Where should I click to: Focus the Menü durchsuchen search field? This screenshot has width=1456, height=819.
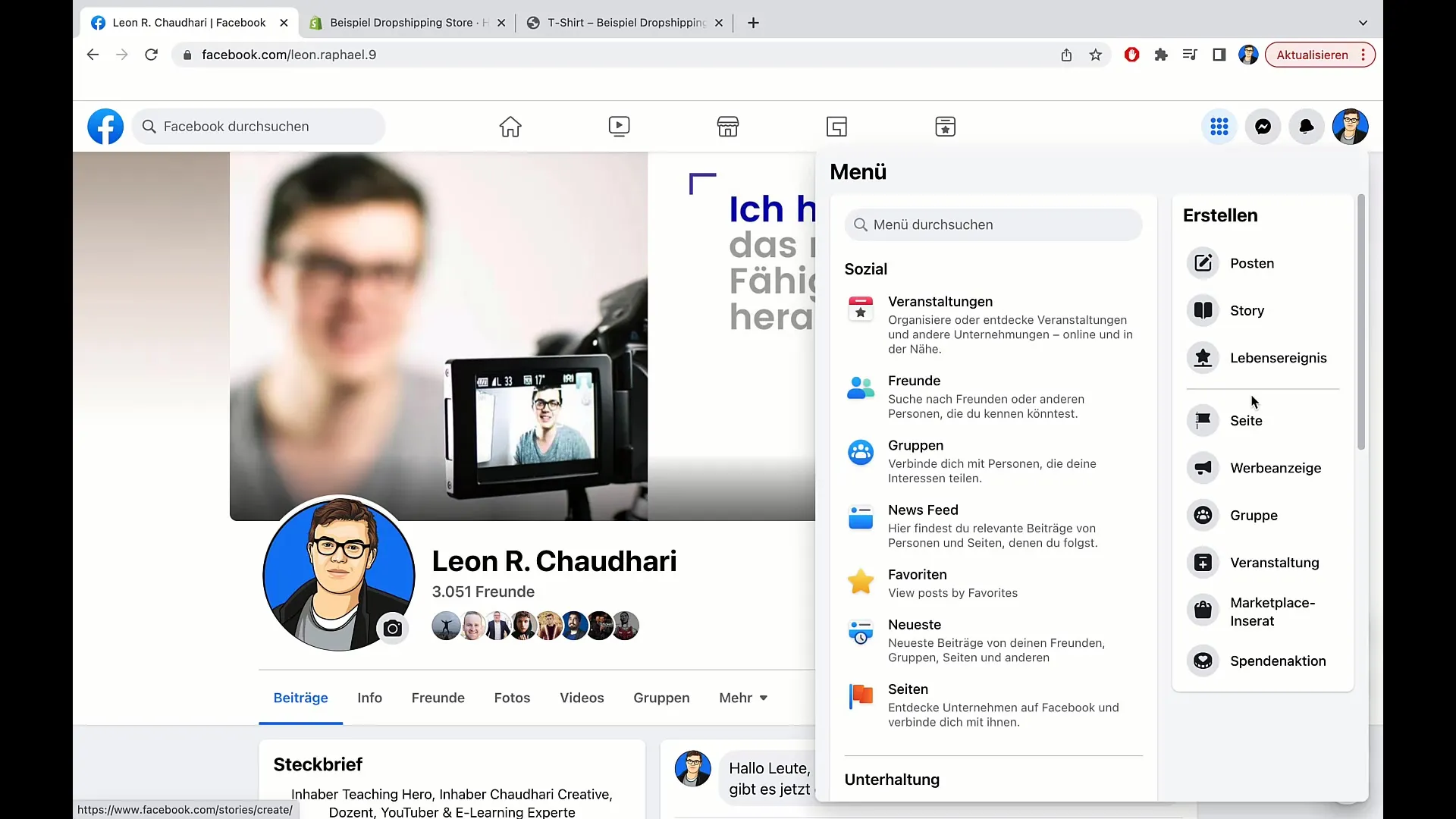[x=993, y=224]
